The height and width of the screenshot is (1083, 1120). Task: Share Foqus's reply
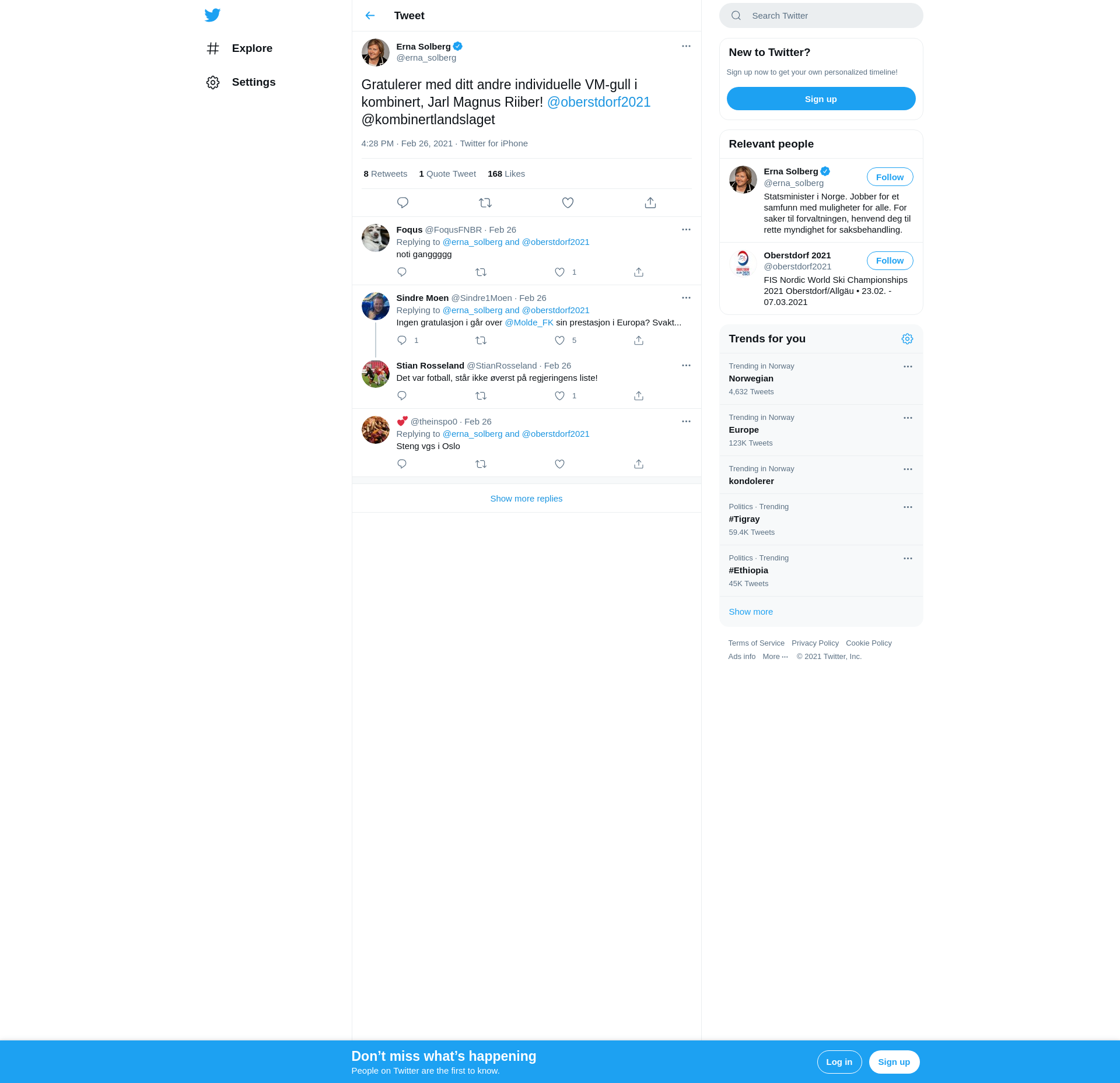click(x=639, y=272)
